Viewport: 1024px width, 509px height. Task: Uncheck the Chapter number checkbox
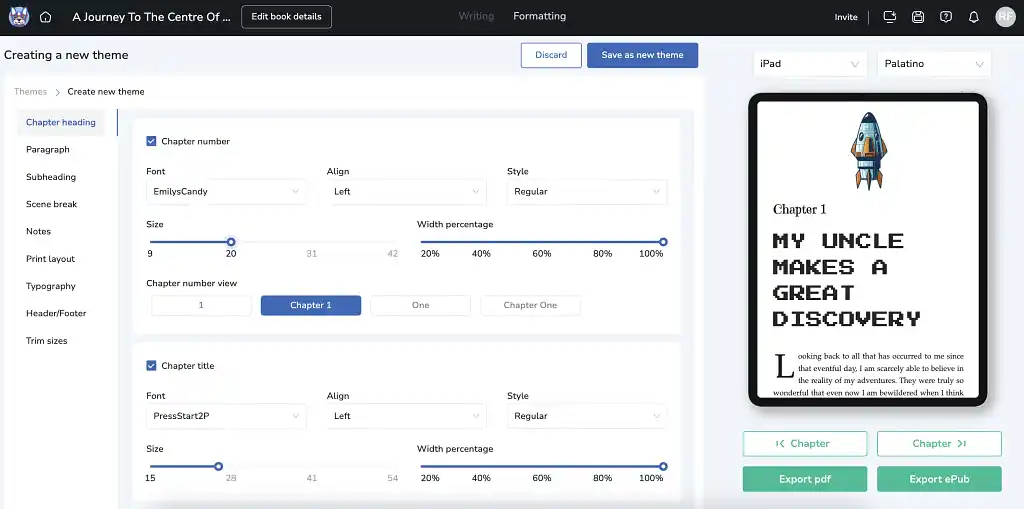[152, 141]
